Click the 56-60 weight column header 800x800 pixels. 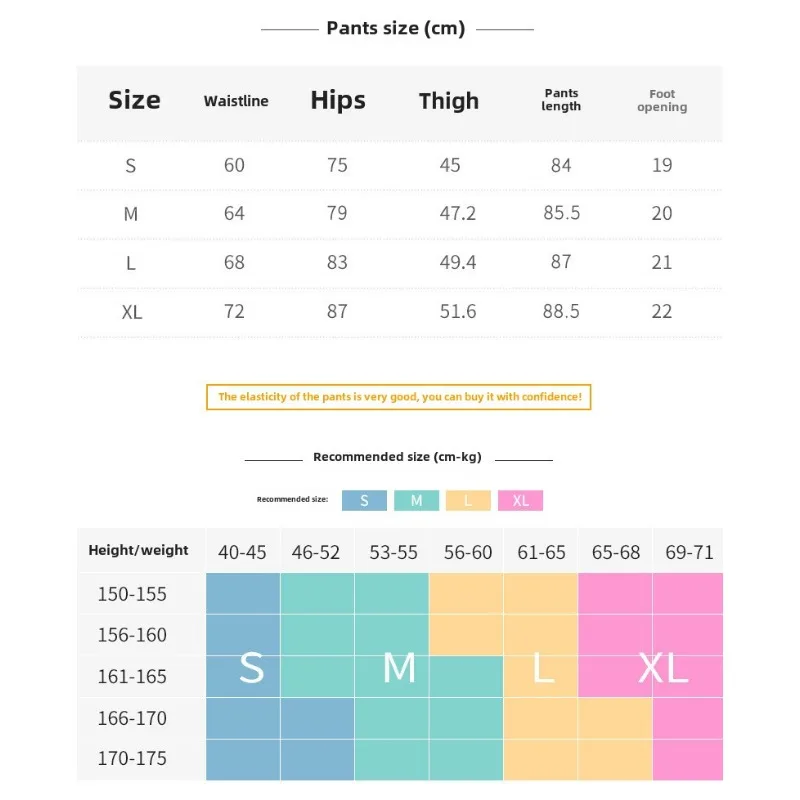pyautogui.click(x=468, y=552)
